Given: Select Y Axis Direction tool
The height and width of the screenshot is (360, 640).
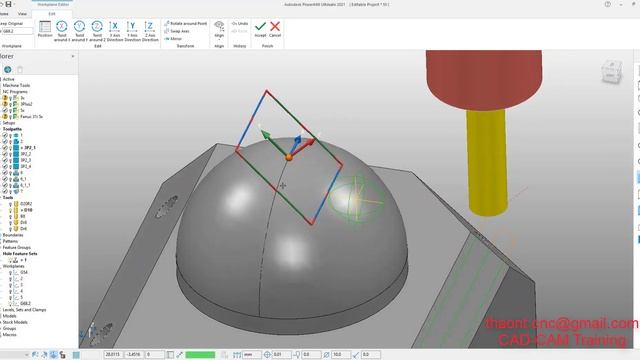Looking at the screenshot, I should [132, 30].
